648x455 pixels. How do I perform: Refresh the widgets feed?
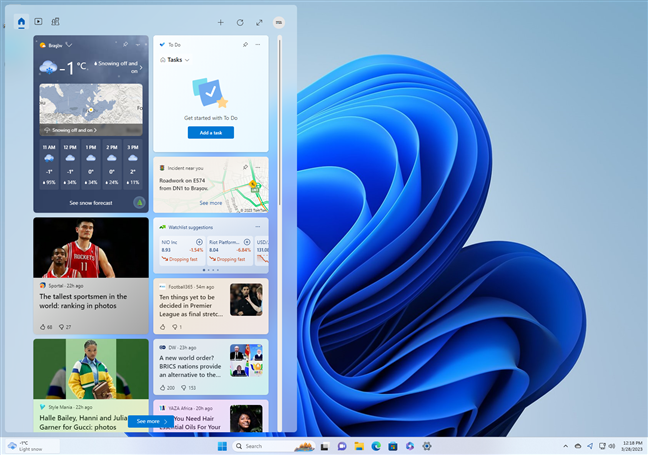(x=240, y=22)
